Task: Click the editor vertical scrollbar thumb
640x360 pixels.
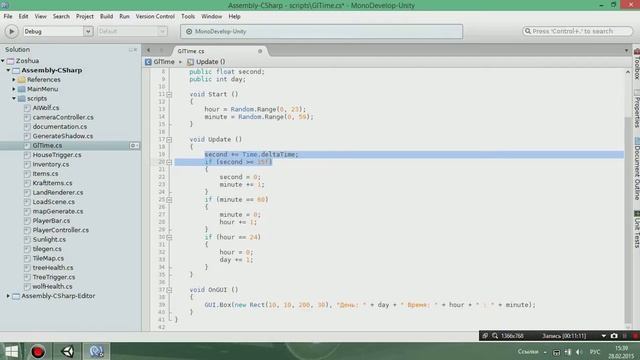Action: 628,220
